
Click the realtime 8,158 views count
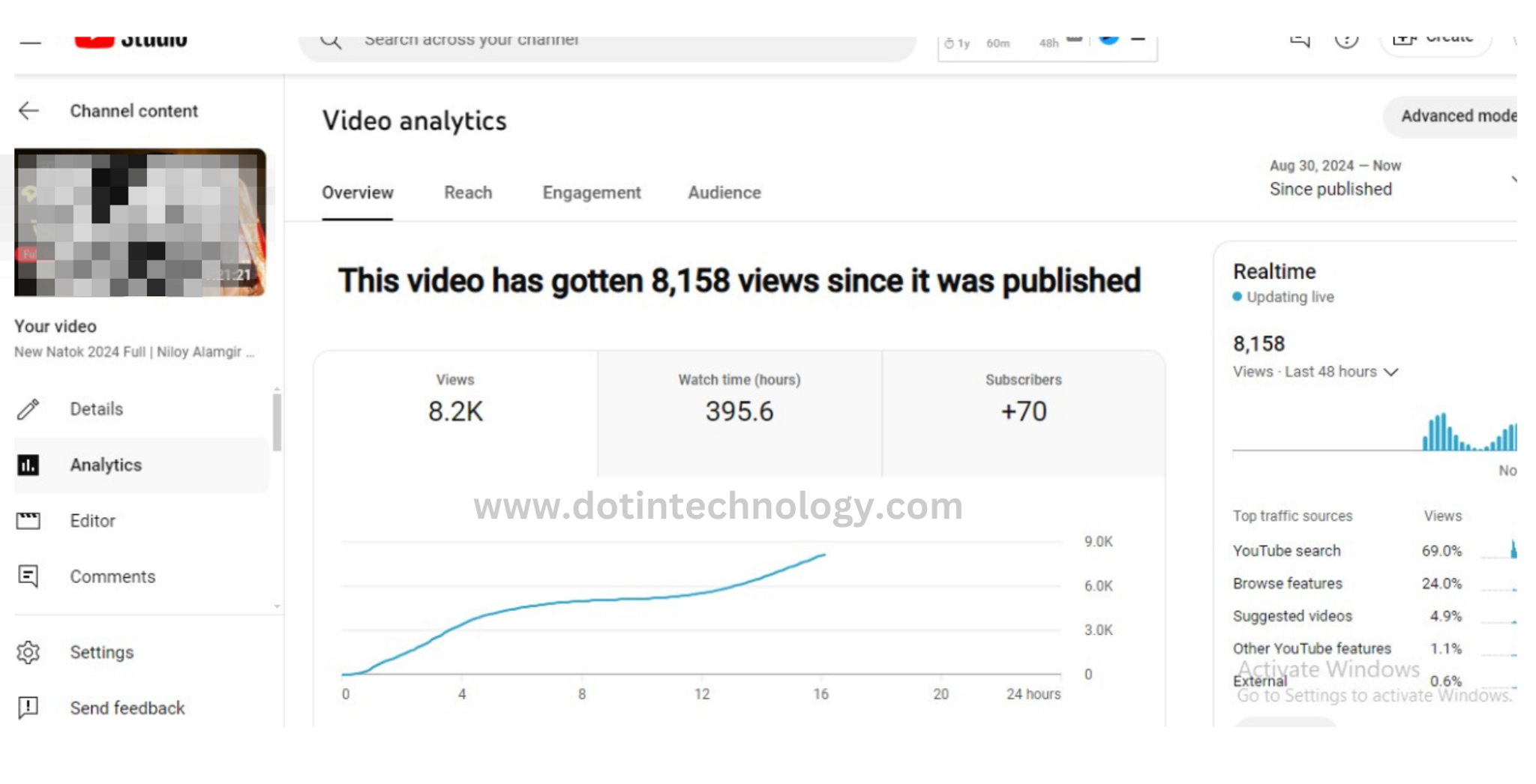pyautogui.click(x=1258, y=344)
